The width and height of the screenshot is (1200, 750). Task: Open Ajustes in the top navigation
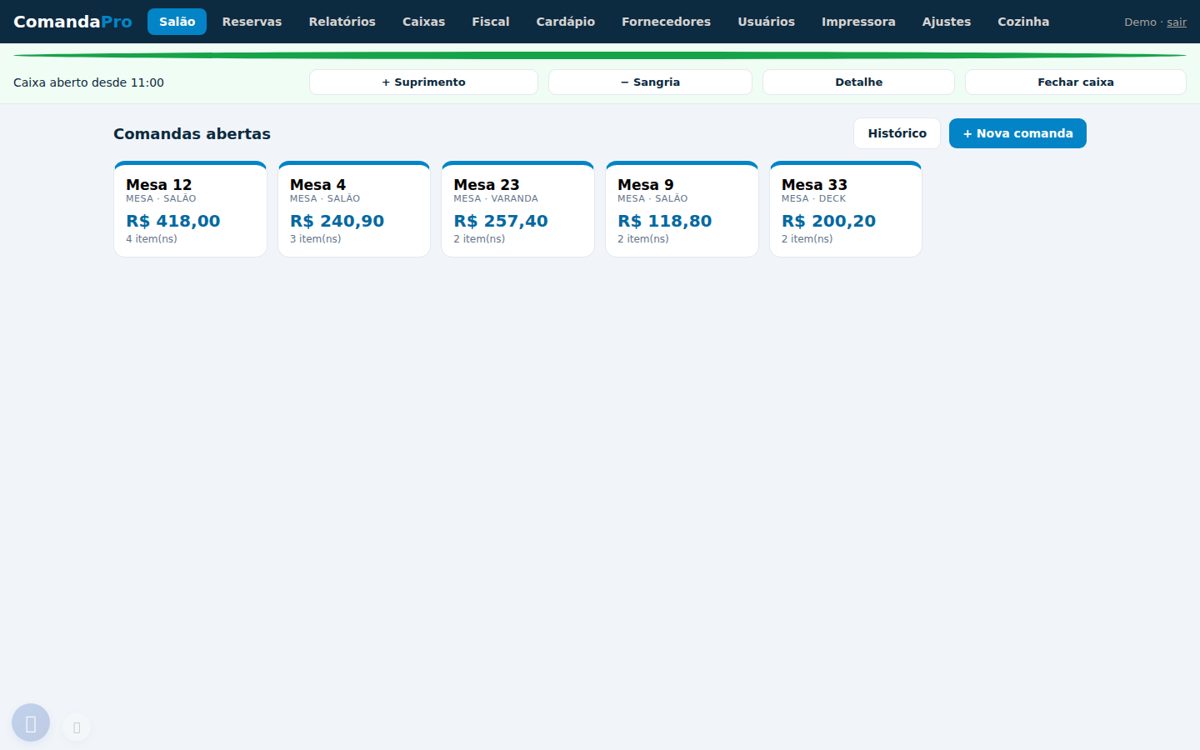pyautogui.click(x=946, y=22)
